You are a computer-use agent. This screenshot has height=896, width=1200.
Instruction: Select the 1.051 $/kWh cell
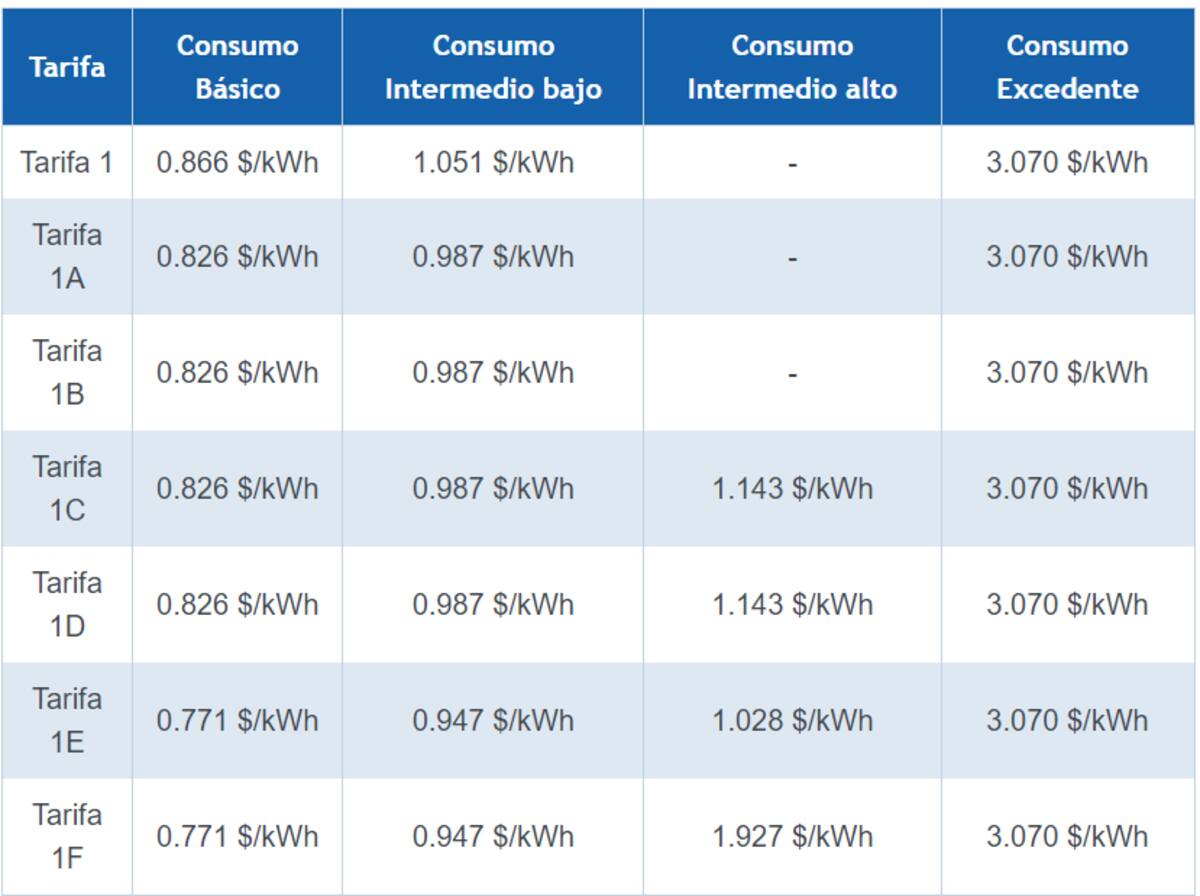[493, 162]
